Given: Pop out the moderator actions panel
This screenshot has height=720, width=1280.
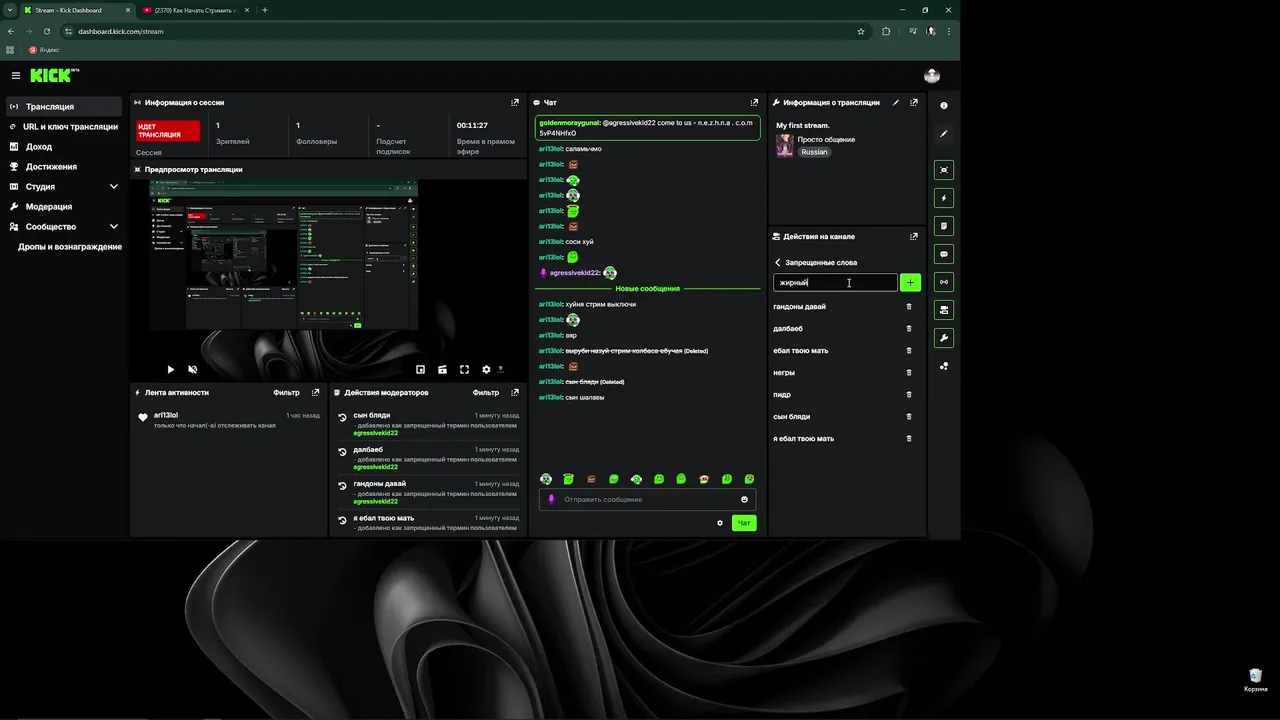Looking at the screenshot, I should tap(515, 393).
